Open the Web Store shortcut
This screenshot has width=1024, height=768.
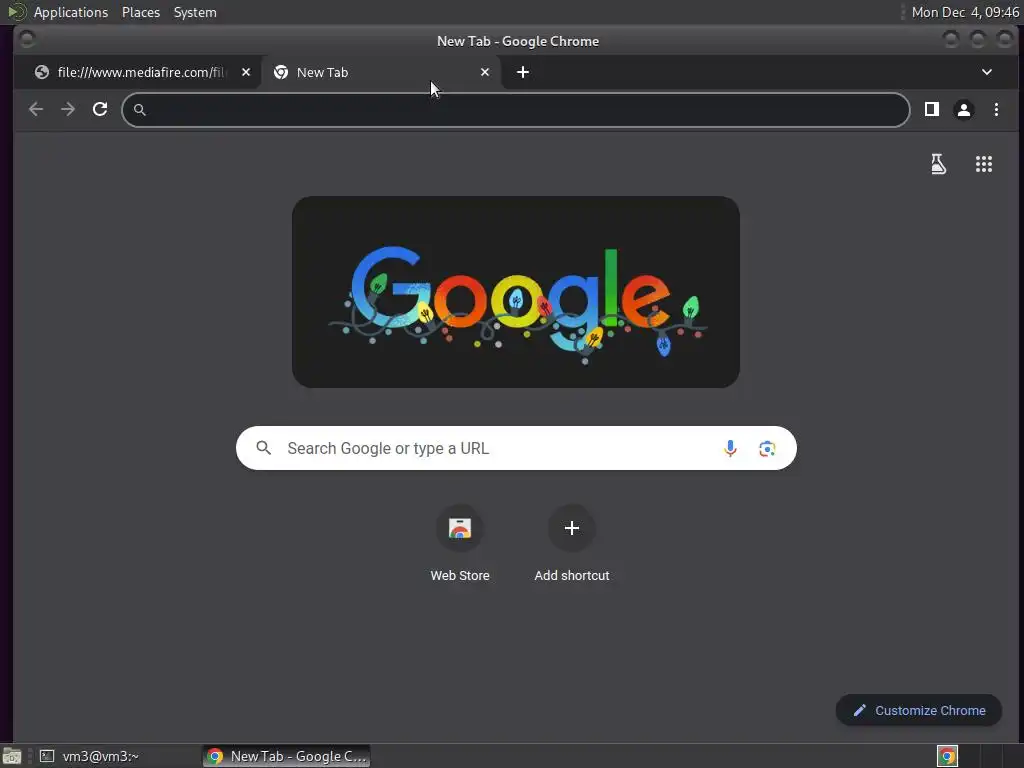pos(460,543)
